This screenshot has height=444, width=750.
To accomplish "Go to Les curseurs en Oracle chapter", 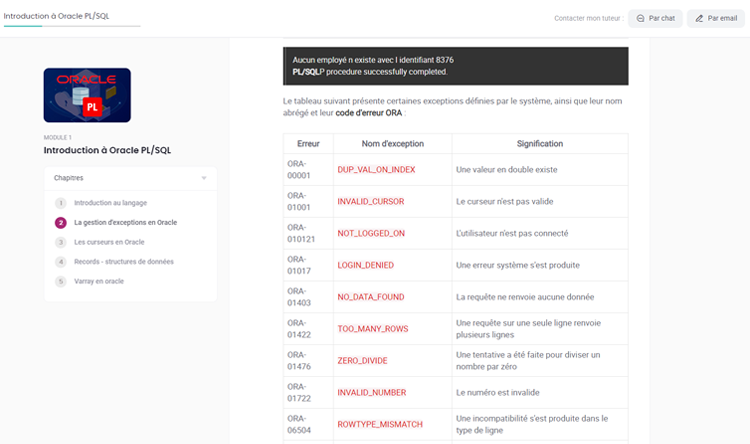I will tap(109, 242).
